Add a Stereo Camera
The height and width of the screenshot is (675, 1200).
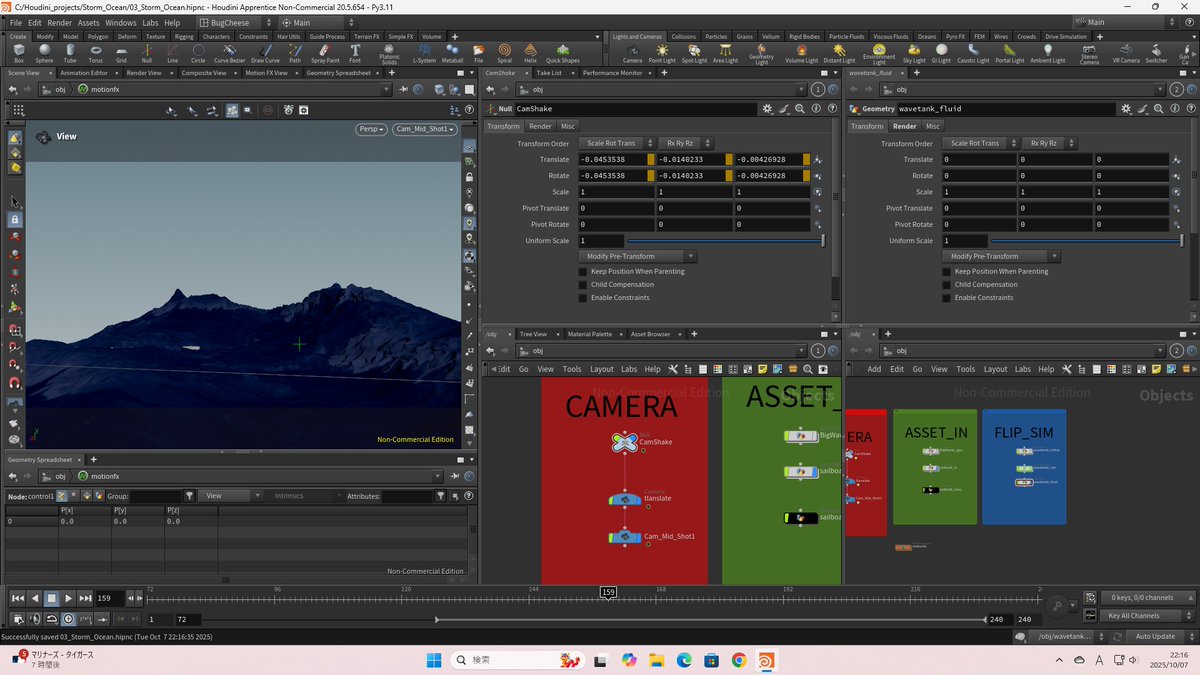[x=1089, y=53]
